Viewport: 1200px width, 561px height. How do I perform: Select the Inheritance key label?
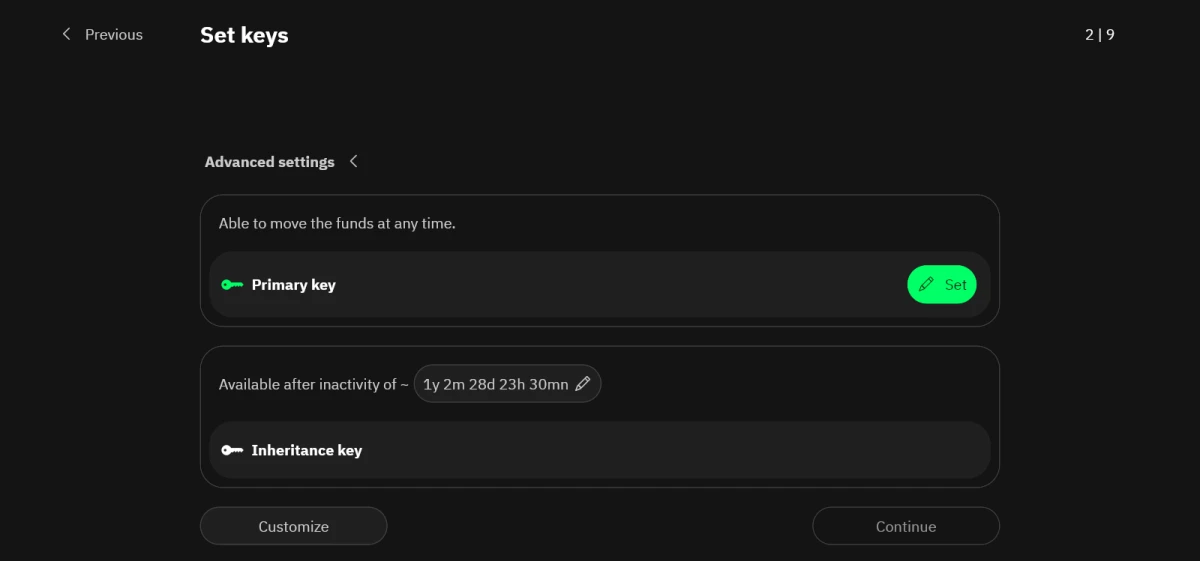pos(306,450)
